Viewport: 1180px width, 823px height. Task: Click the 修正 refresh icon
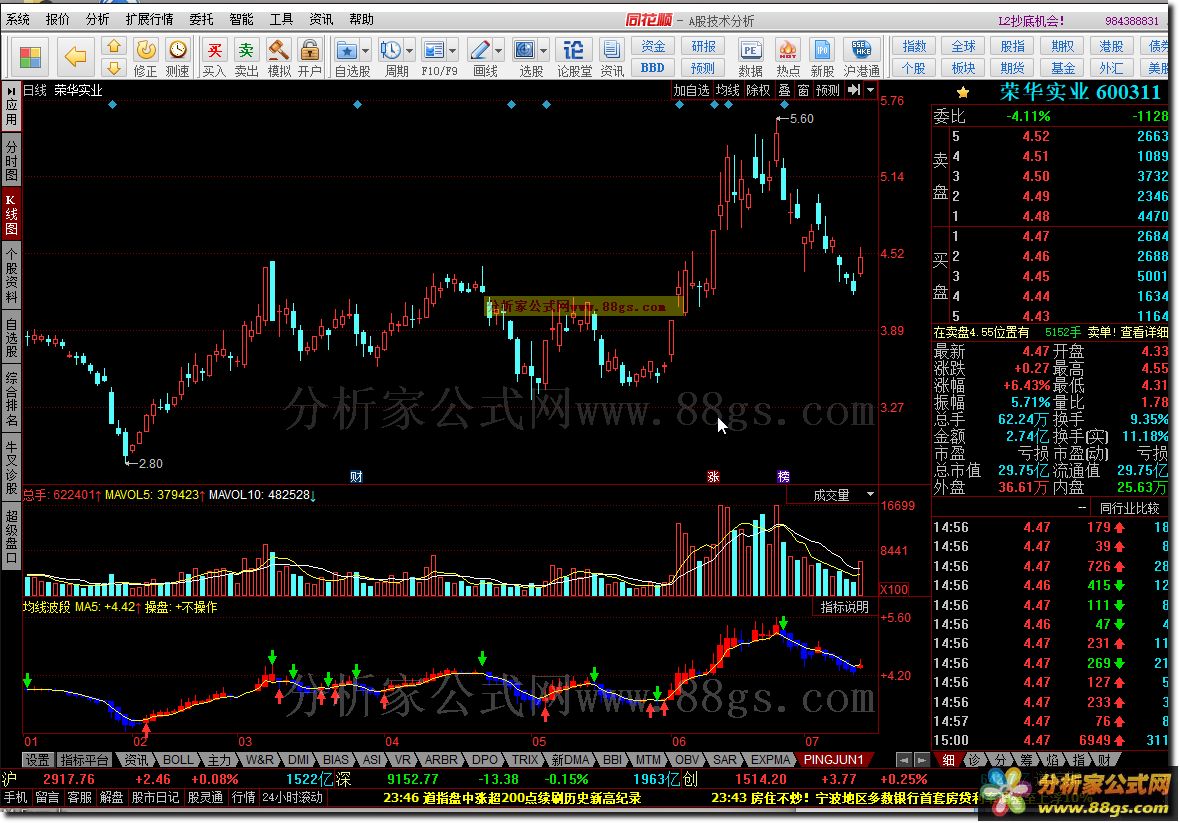145,50
